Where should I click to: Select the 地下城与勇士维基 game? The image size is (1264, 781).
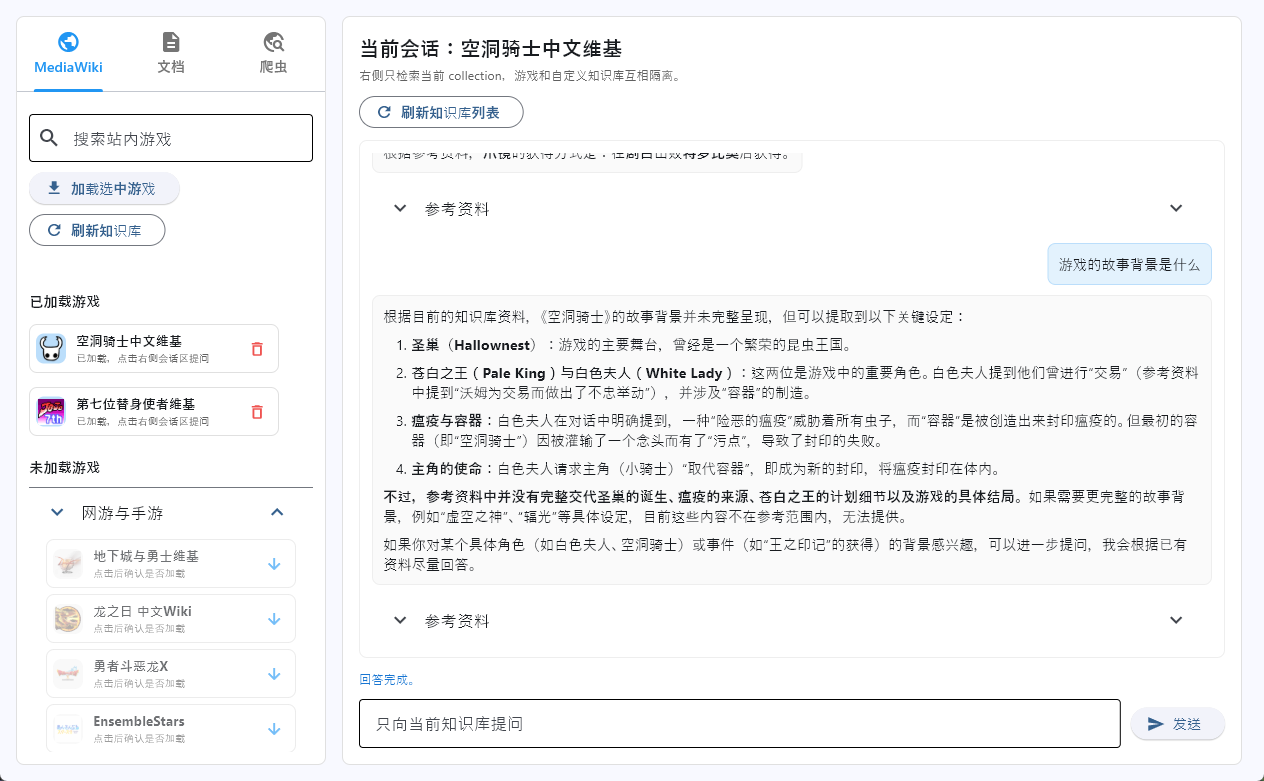tap(171, 564)
